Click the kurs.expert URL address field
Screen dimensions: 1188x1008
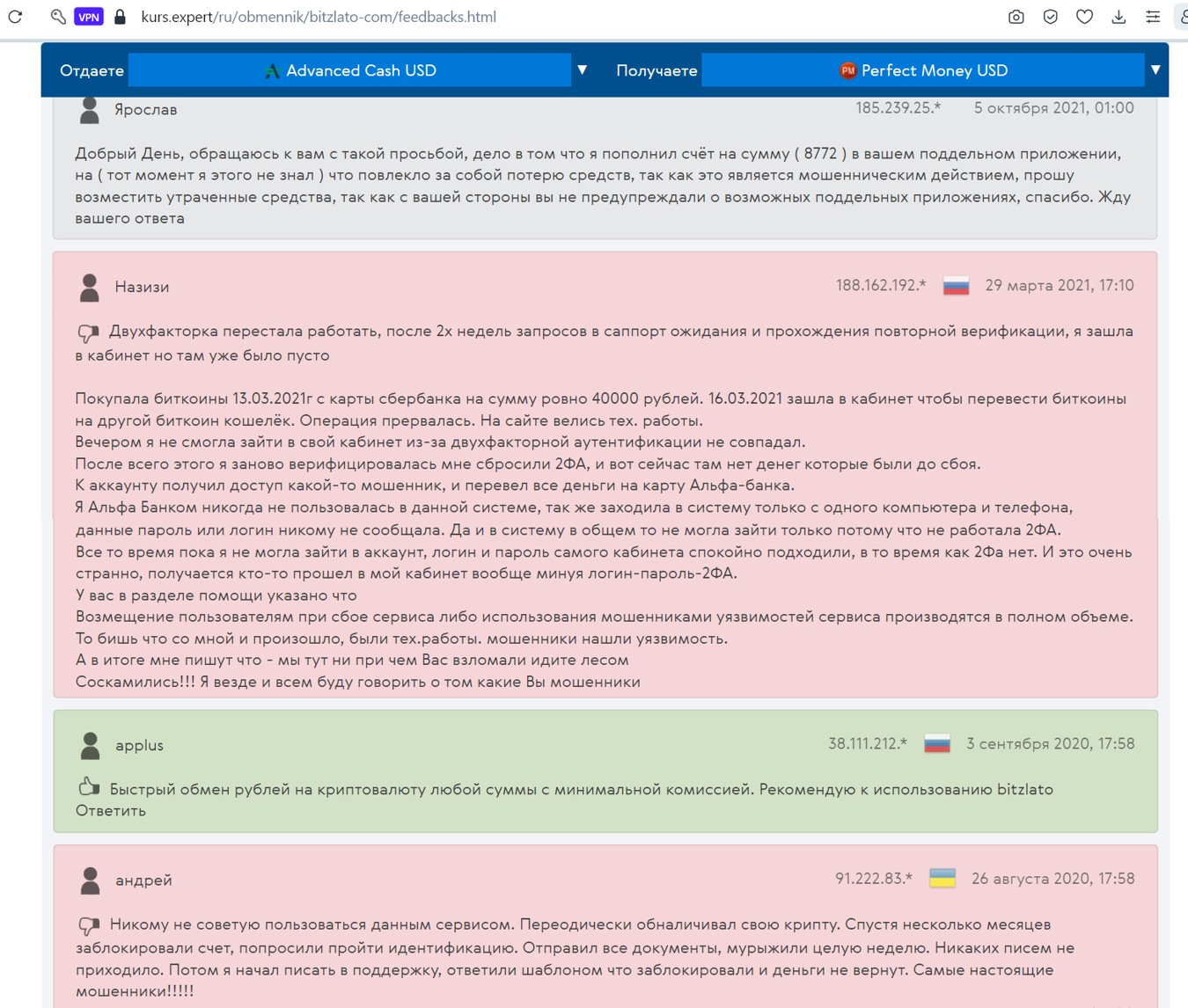319,17
